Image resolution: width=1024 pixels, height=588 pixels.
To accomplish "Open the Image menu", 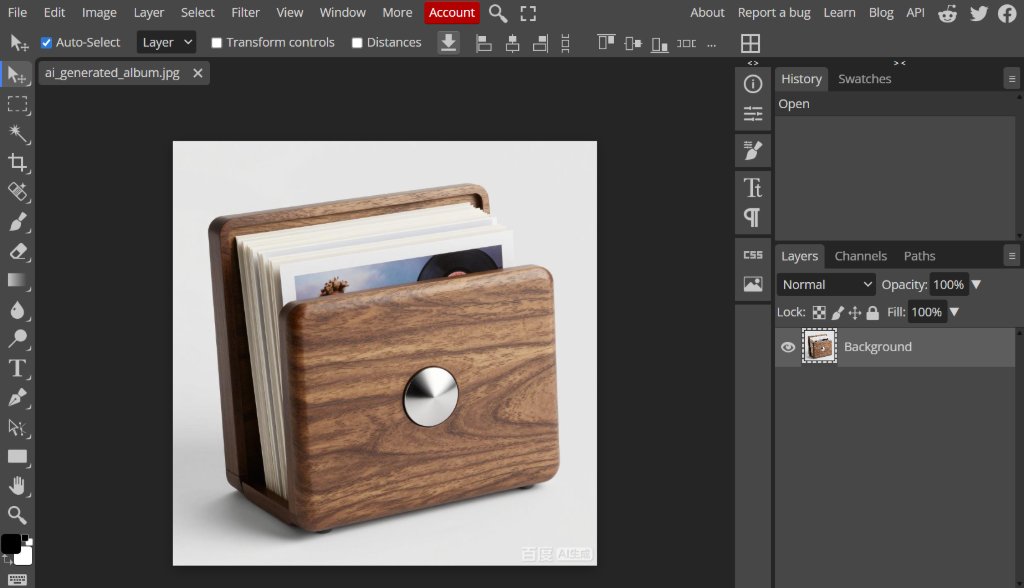I will 99,12.
